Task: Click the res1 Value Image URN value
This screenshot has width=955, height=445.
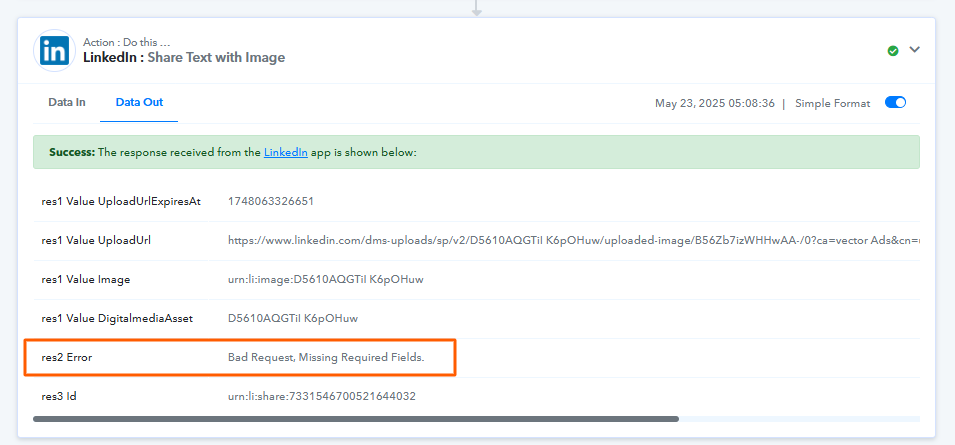Action: point(325,279)
